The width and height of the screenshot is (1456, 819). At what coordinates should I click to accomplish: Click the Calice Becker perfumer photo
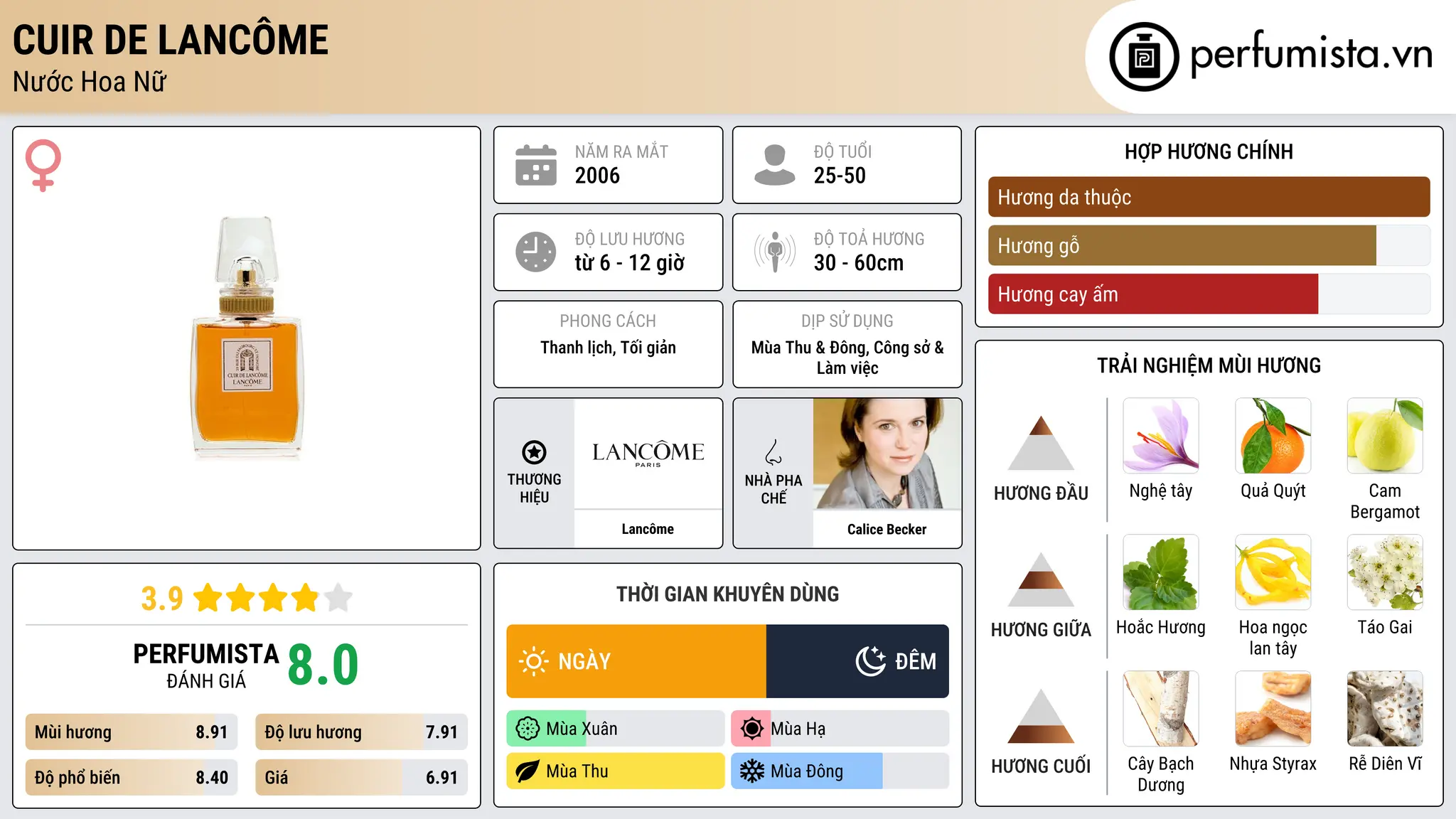click(887, 454)
